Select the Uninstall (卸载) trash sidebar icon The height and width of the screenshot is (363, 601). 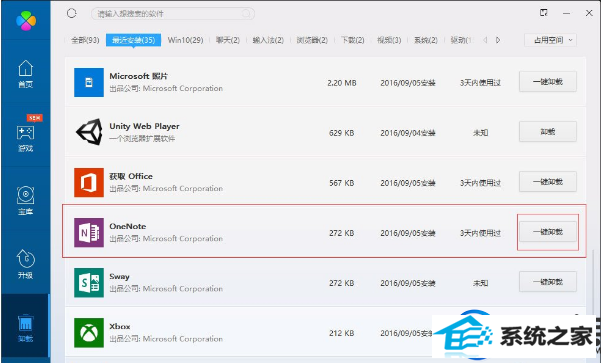click(x=25, y=328)
